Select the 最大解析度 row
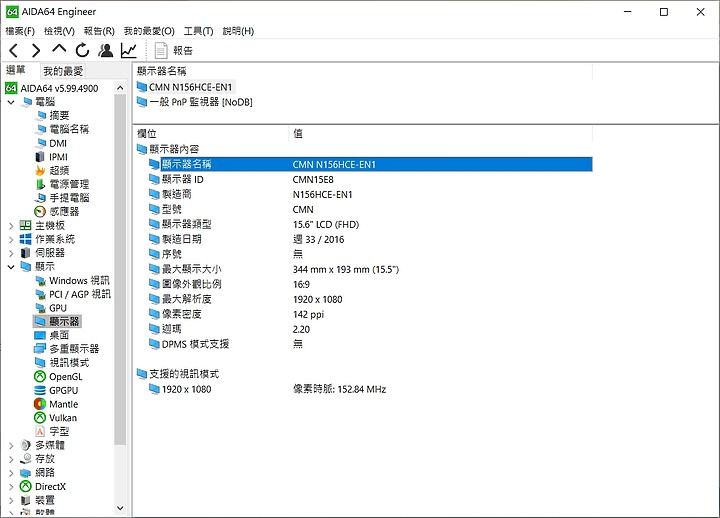 pos(370,299)
